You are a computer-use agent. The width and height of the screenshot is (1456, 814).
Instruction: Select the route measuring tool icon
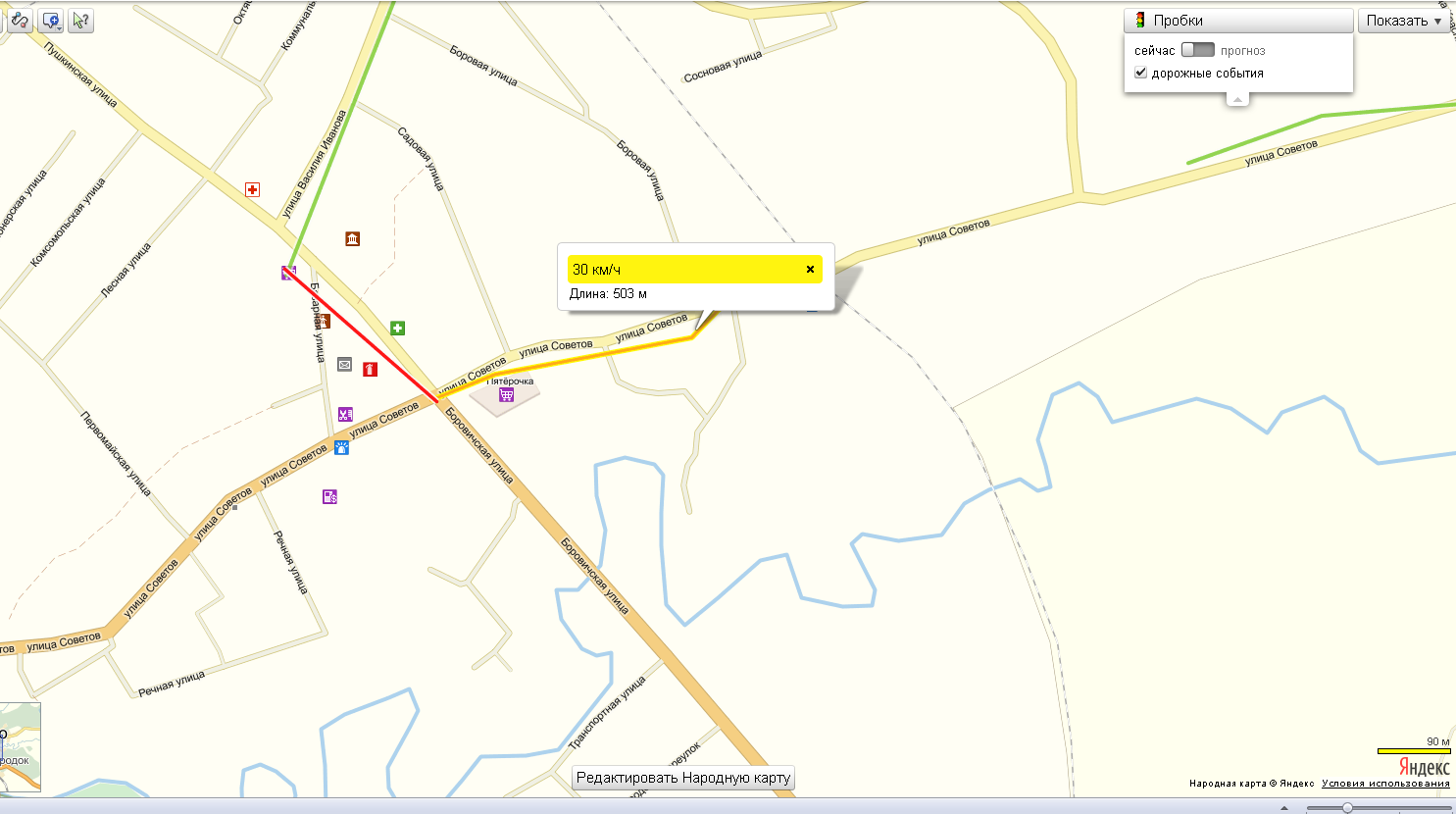[x=20, y=20]
